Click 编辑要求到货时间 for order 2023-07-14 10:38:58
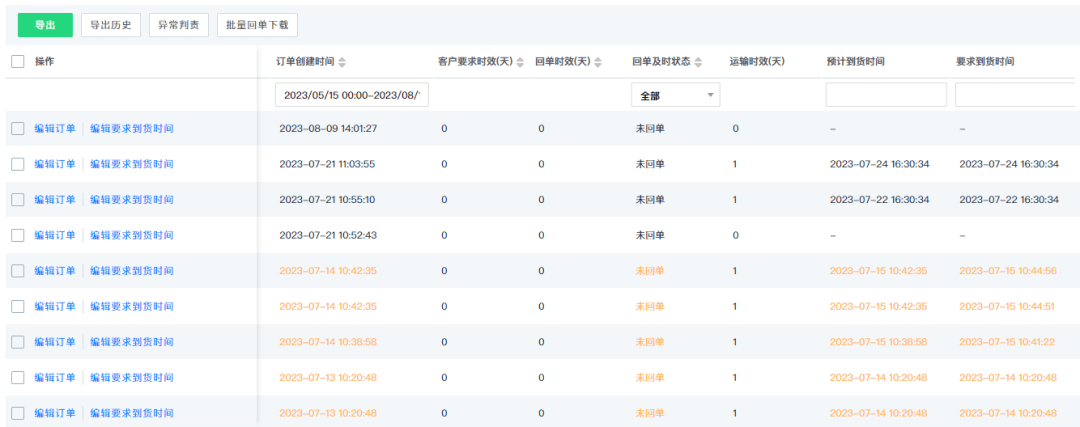 click(x=132, y=342)
